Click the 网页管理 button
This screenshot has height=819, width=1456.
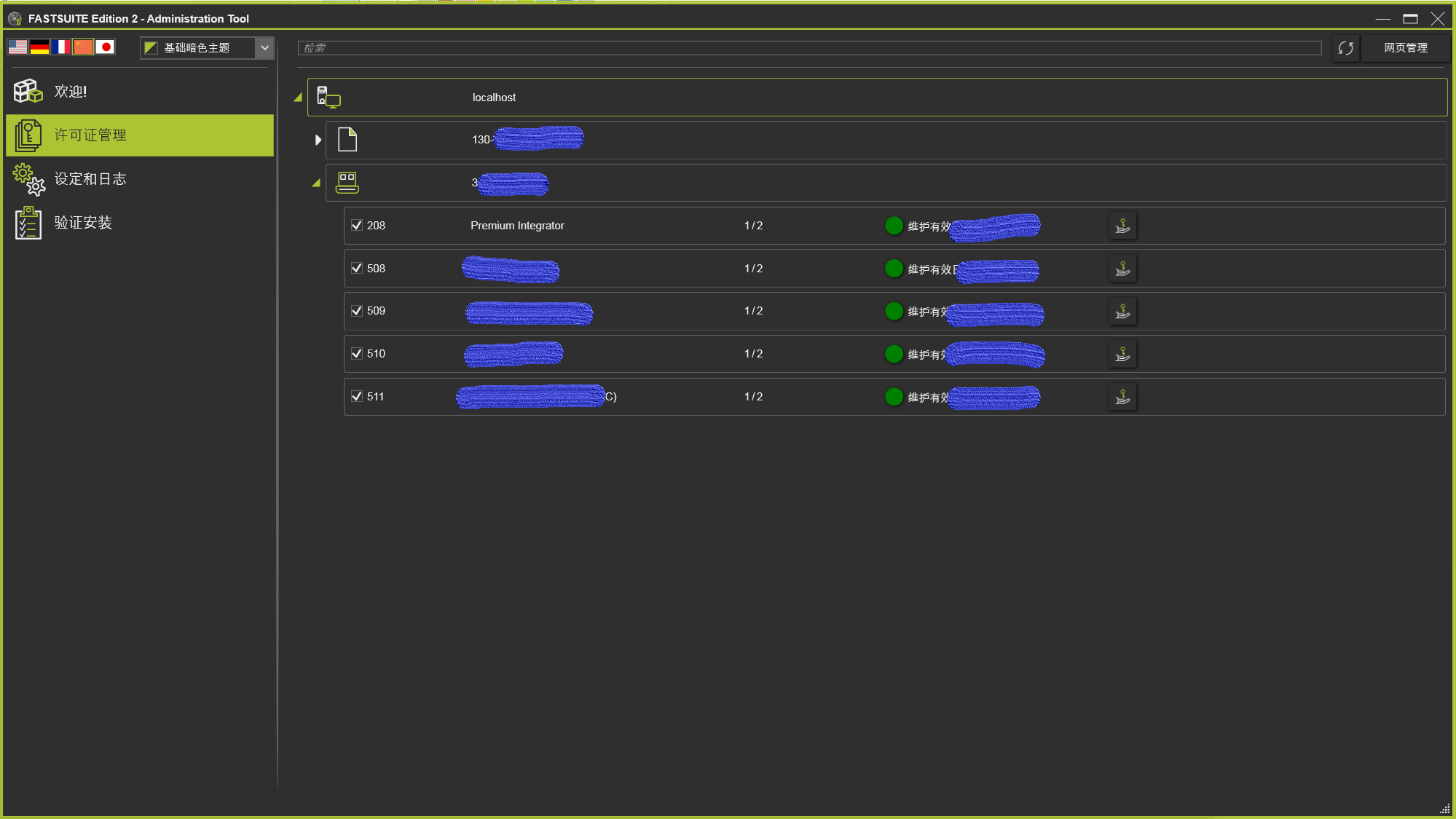point(1405,48)
